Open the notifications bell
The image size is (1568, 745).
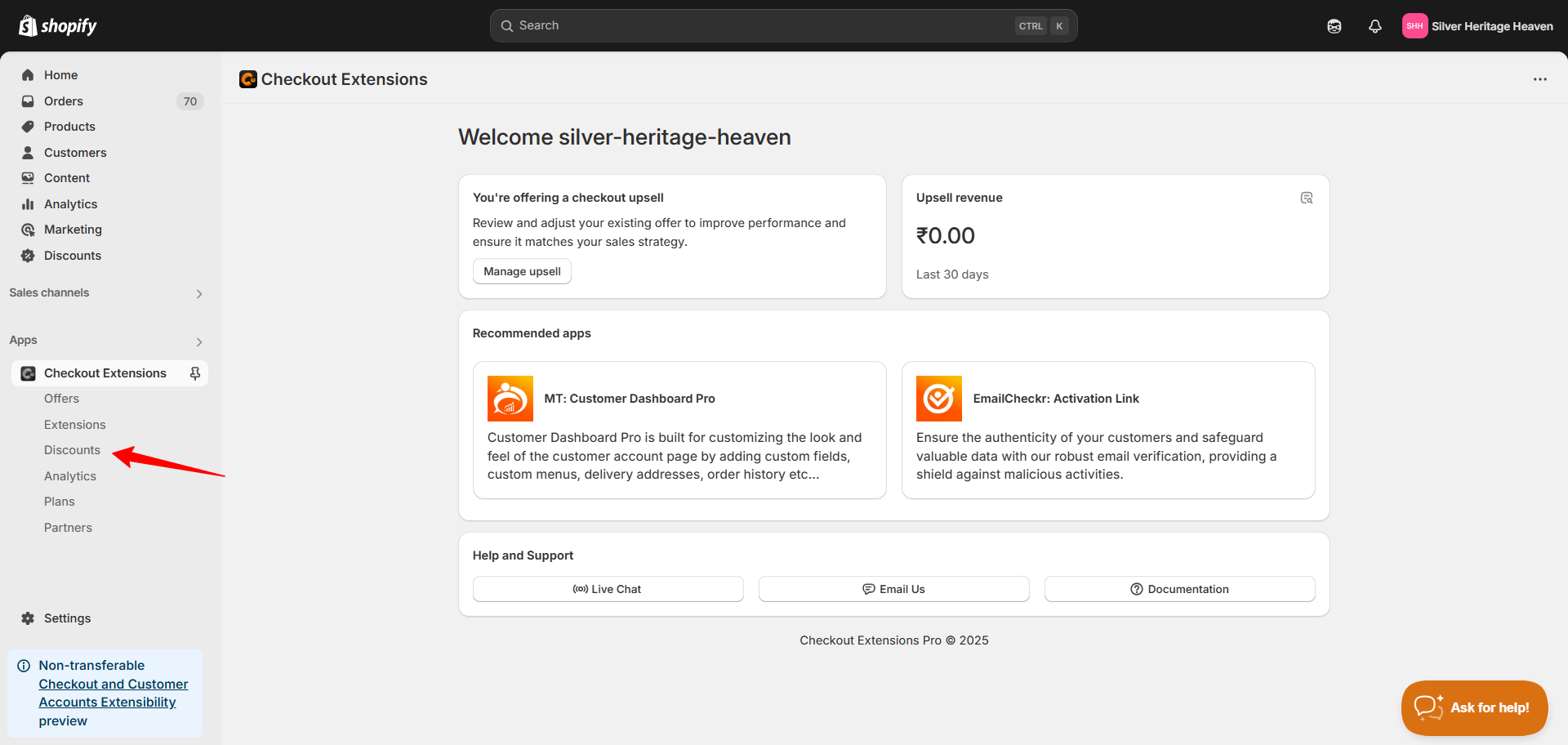pos(1375,26)
